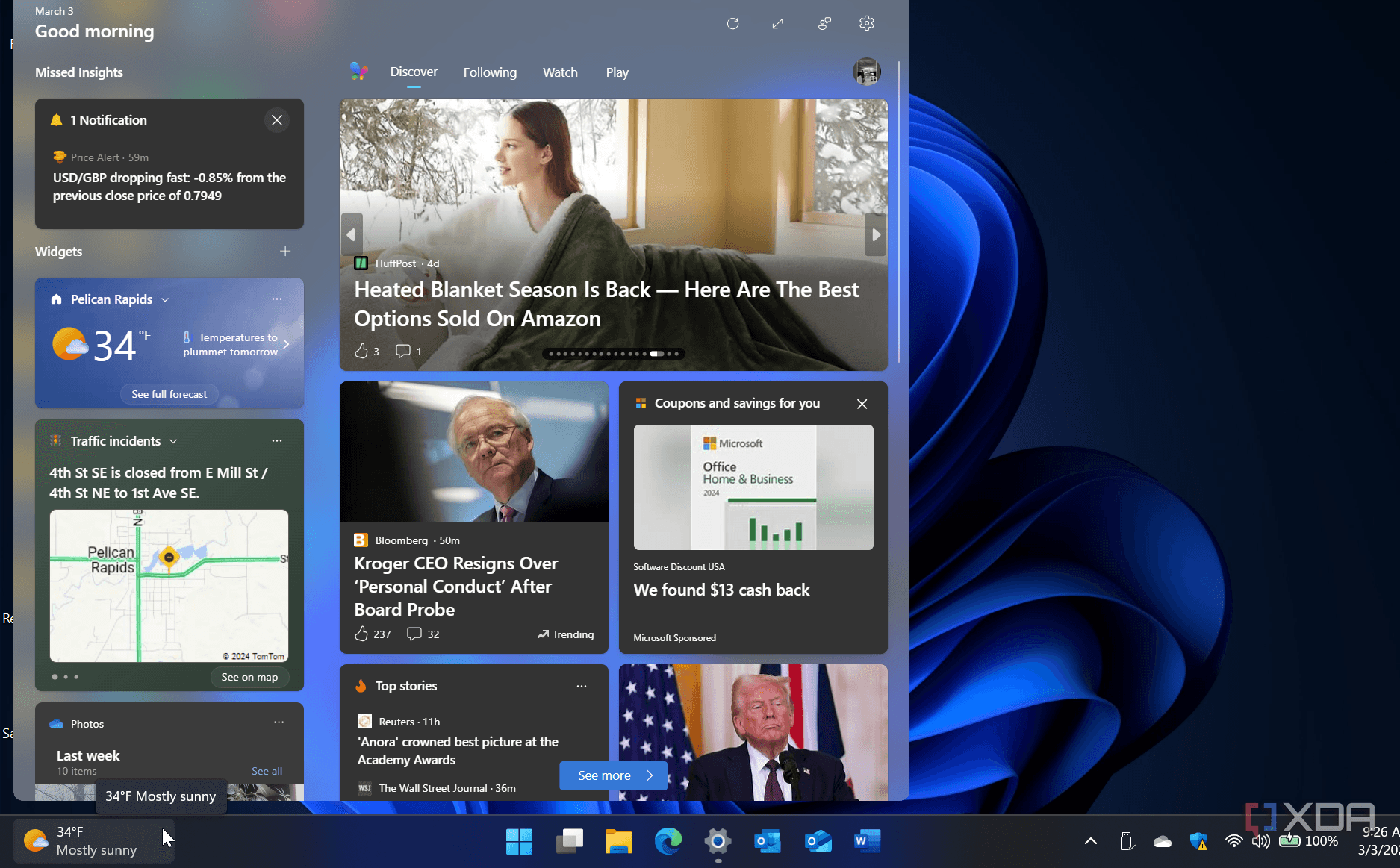Launch Microsoft Edge from taskbar
Screen dimensions: 1400x868
(668, 842)
